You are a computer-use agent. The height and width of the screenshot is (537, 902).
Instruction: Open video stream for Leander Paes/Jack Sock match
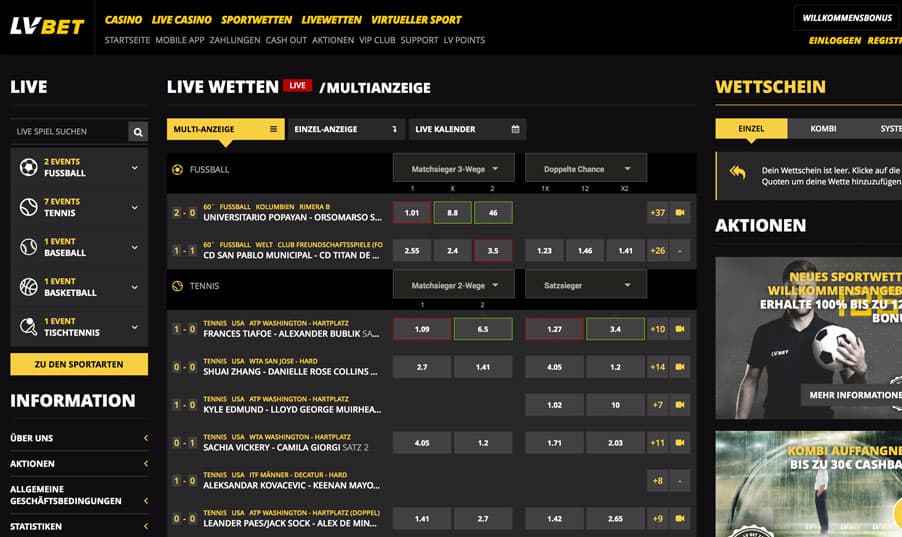pos(680,519)
